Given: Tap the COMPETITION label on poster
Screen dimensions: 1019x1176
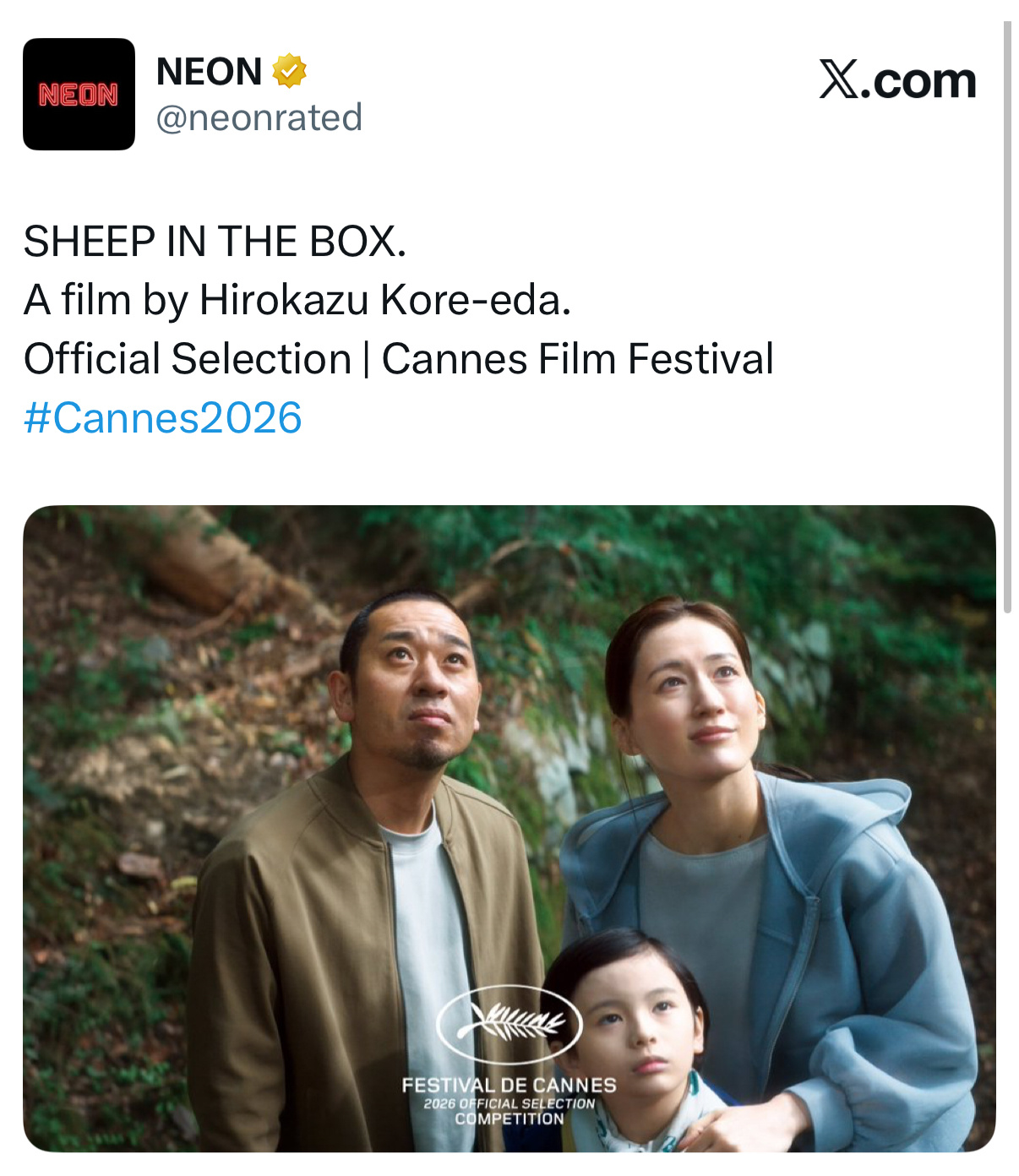Looking at the screenshot, I should click(509, 1119).
